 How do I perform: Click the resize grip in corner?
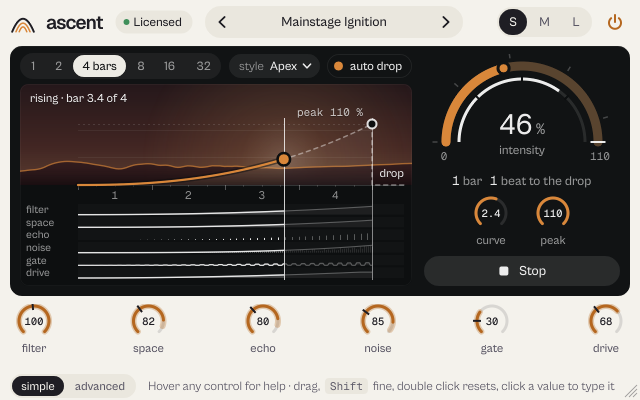(x=631, y=391)
